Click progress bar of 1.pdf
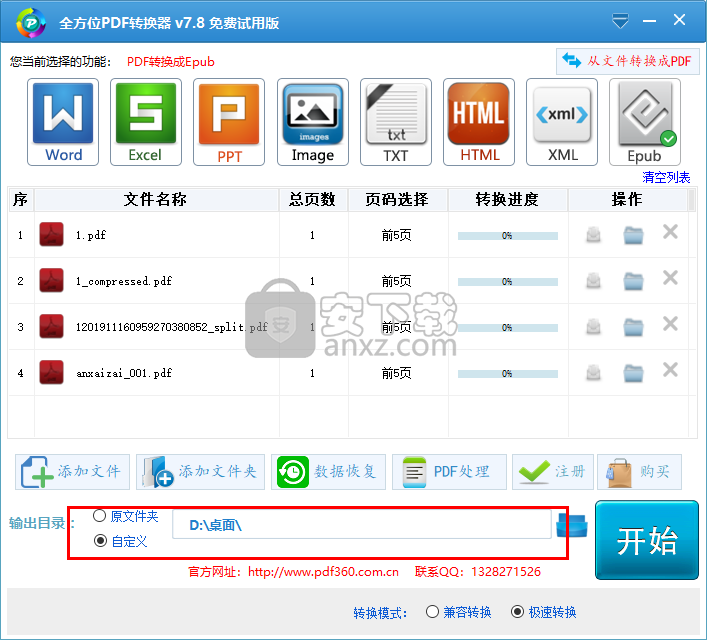Viewport: 707px width, 640px height. [x=508, y=235]
